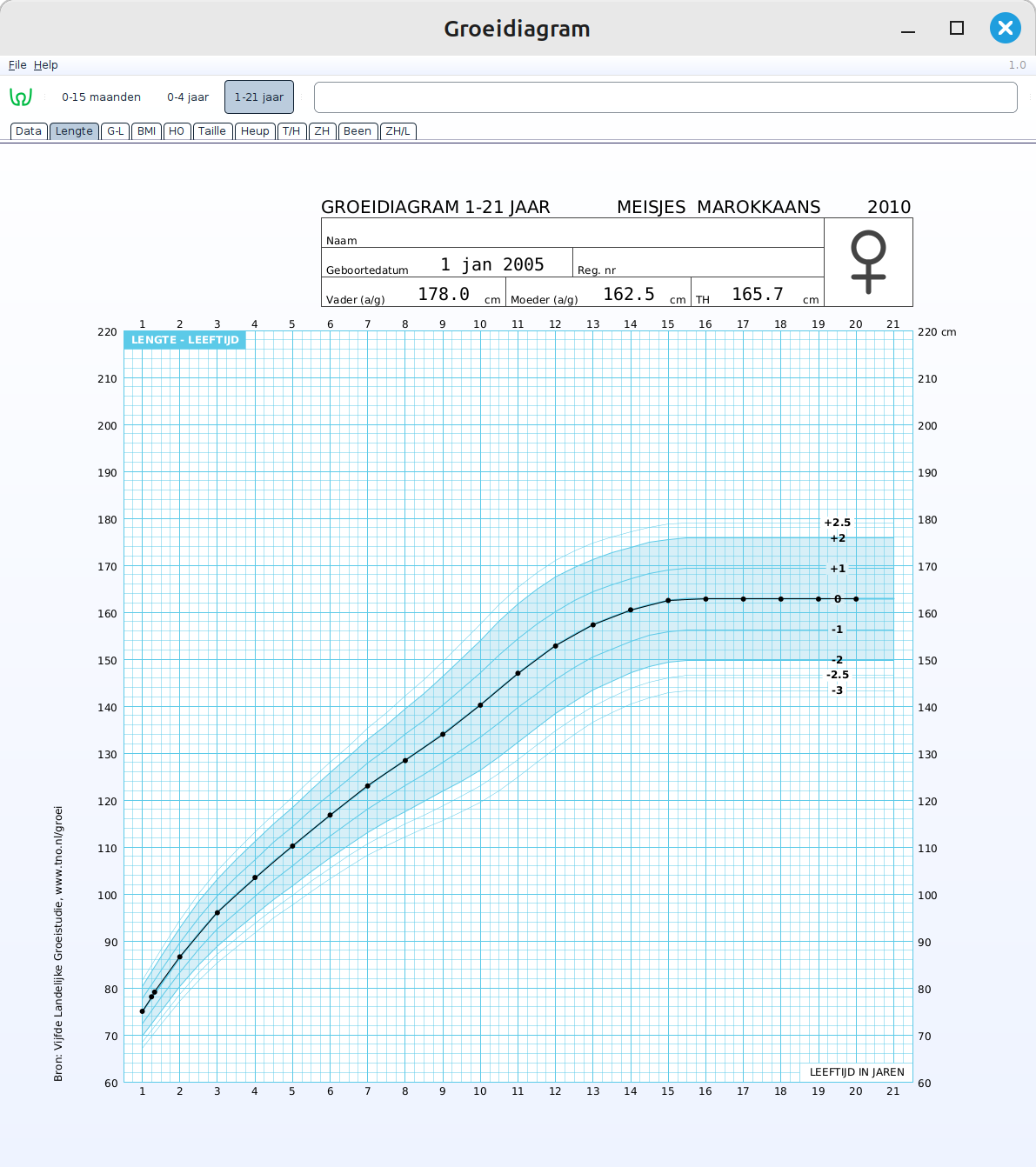Open the Help menu
Viewport: 1036px width, 1167px height.
point(46,65)
